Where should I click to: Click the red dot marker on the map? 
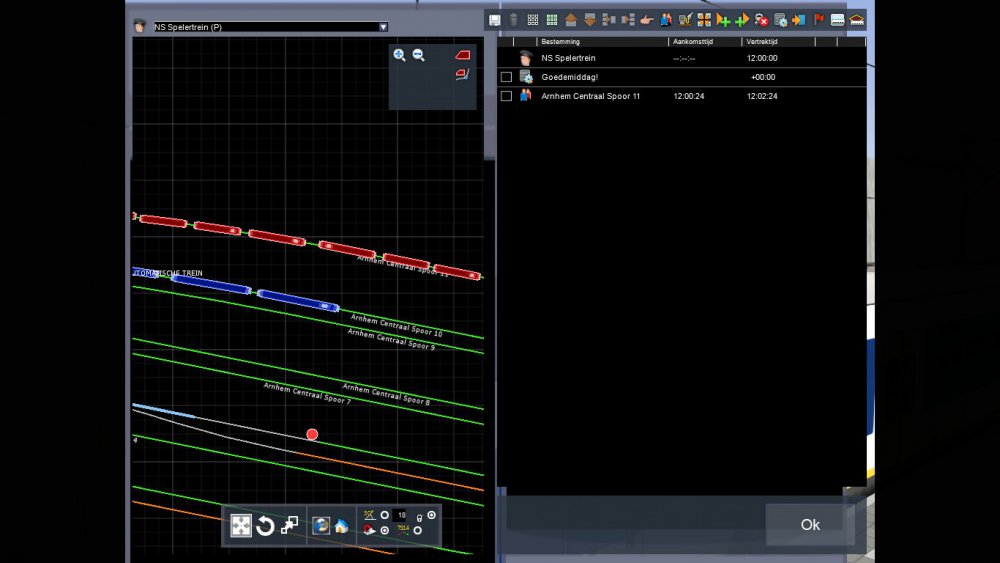coord(312,434)
